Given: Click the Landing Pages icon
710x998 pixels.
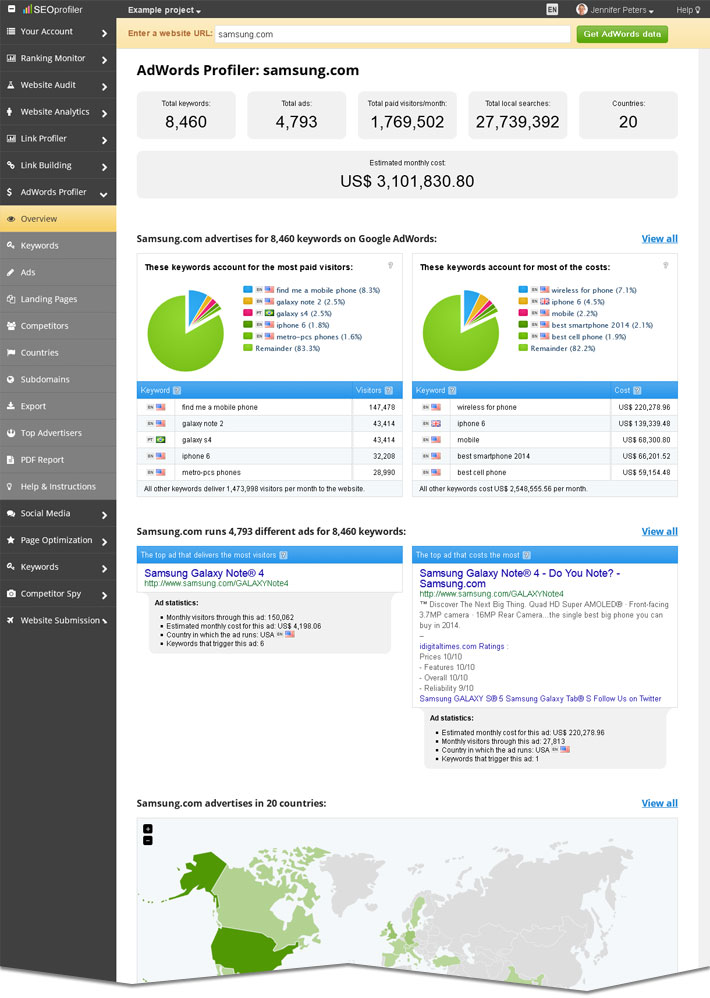Looking at the screenshot, I should click(x=11, y=299).
